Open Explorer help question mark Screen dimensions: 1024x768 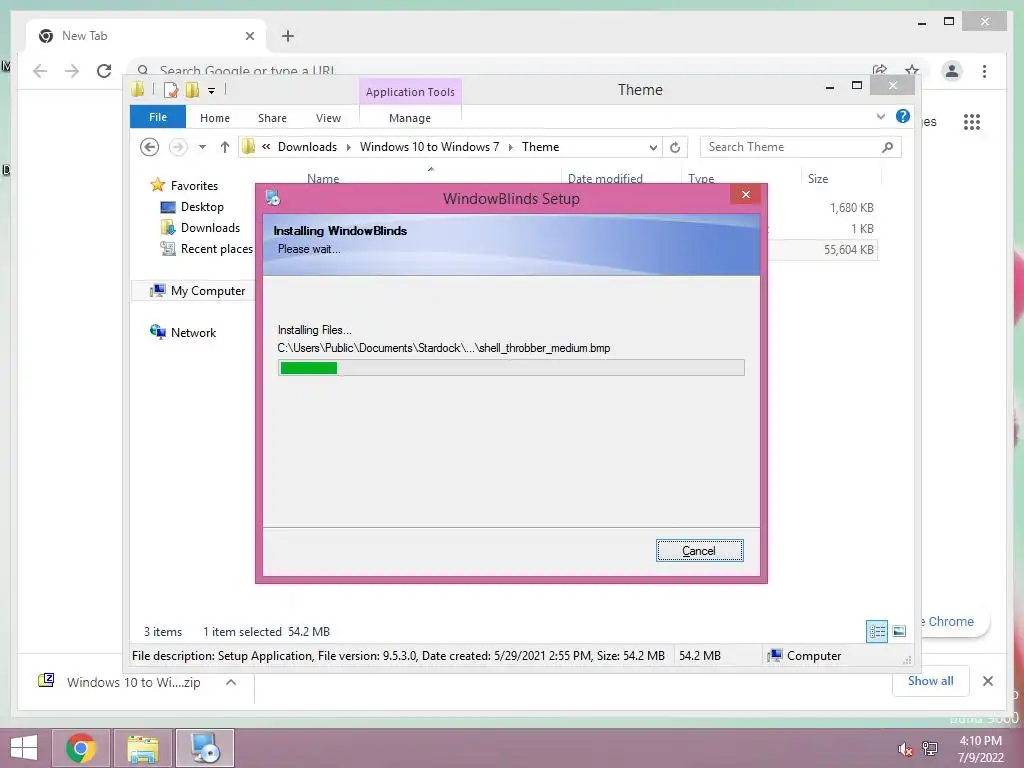pyautogui.click(x=903, y=116)
